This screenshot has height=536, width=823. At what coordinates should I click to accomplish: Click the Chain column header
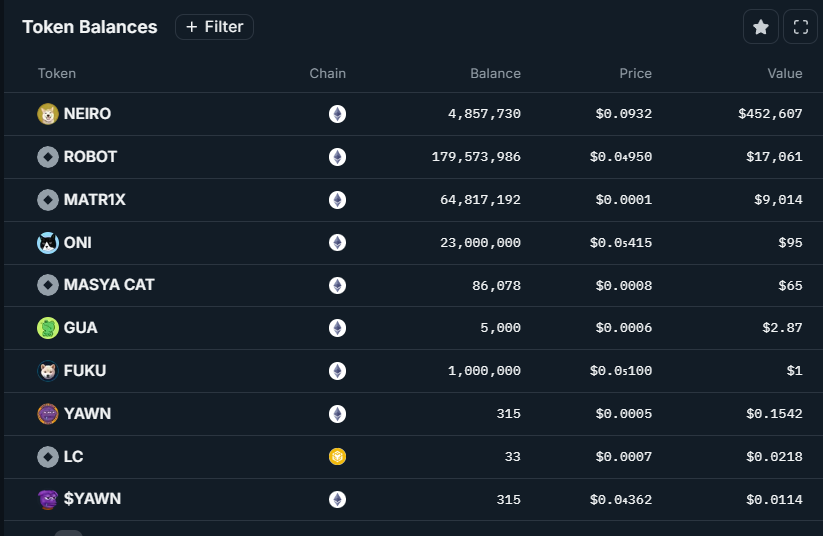(327, 73)
